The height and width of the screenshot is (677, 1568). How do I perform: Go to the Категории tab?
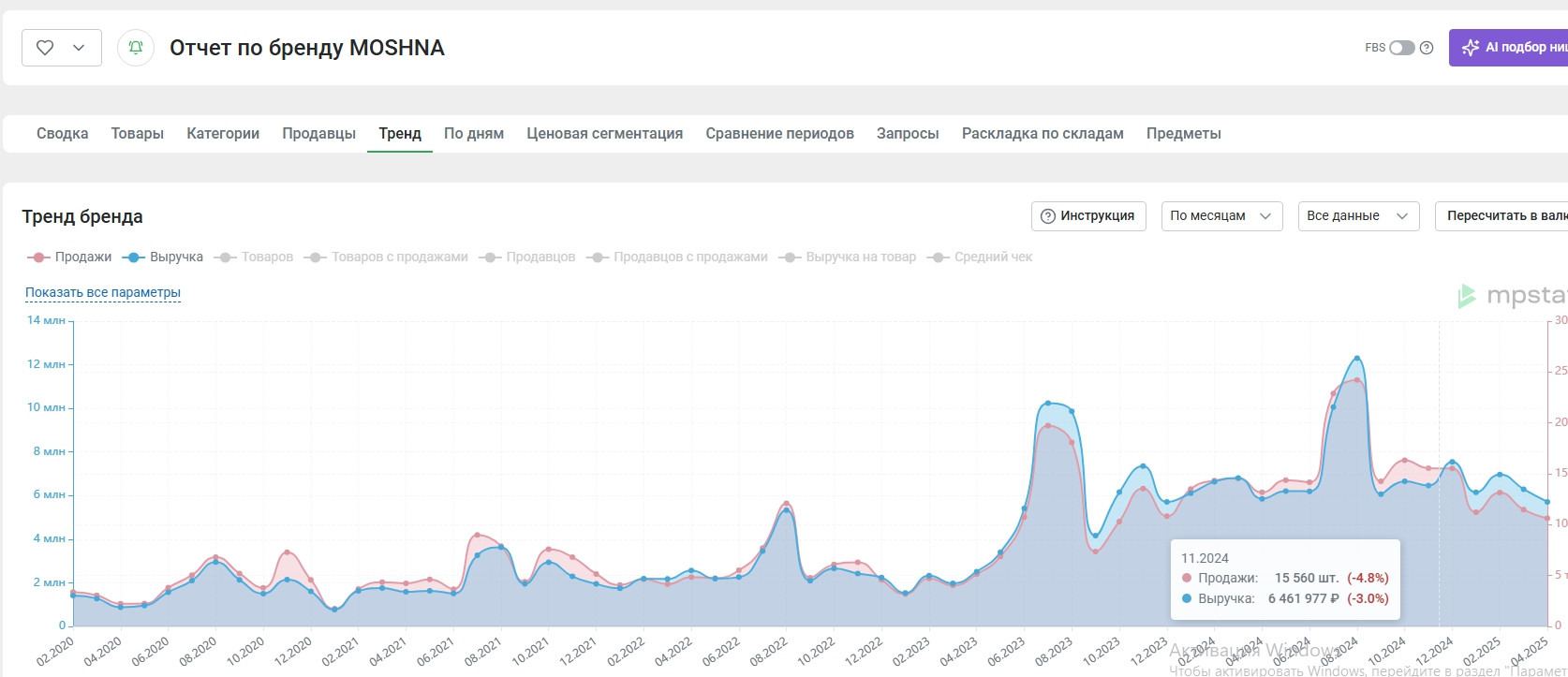pos(223,134)
